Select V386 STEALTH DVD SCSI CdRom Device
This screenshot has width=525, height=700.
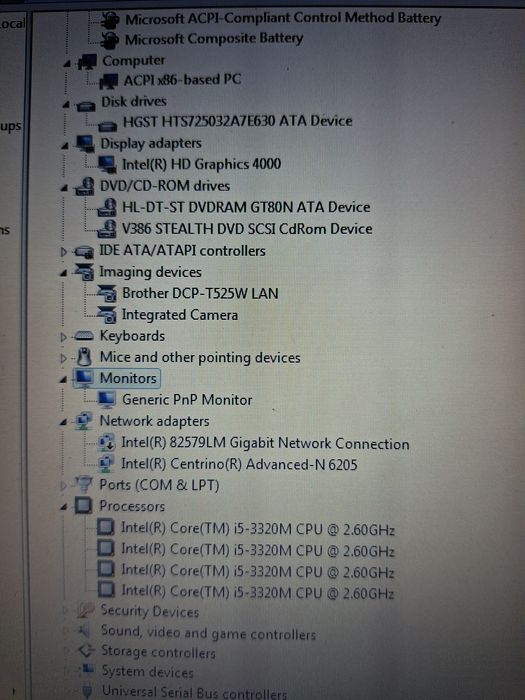247,229
